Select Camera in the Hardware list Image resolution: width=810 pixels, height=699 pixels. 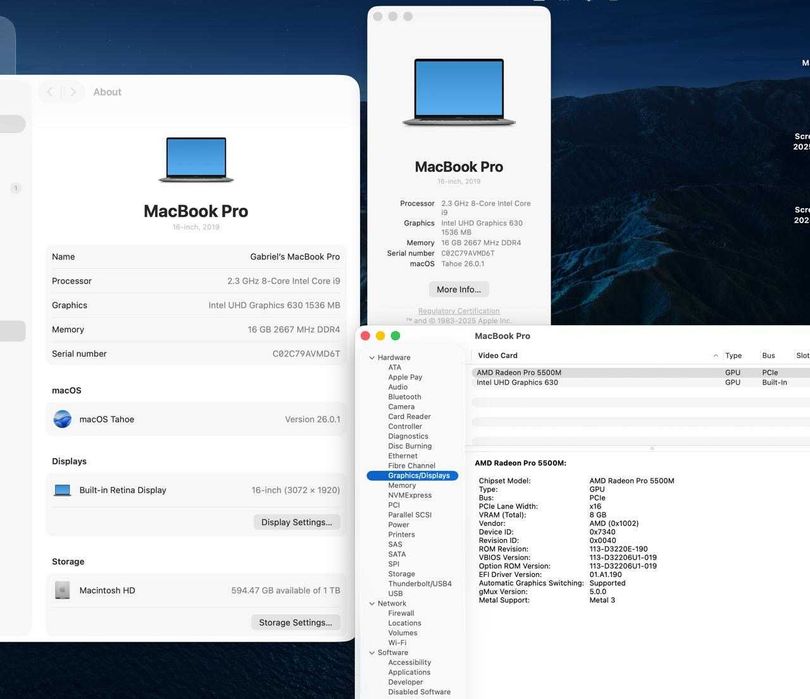tap(401, 407)
